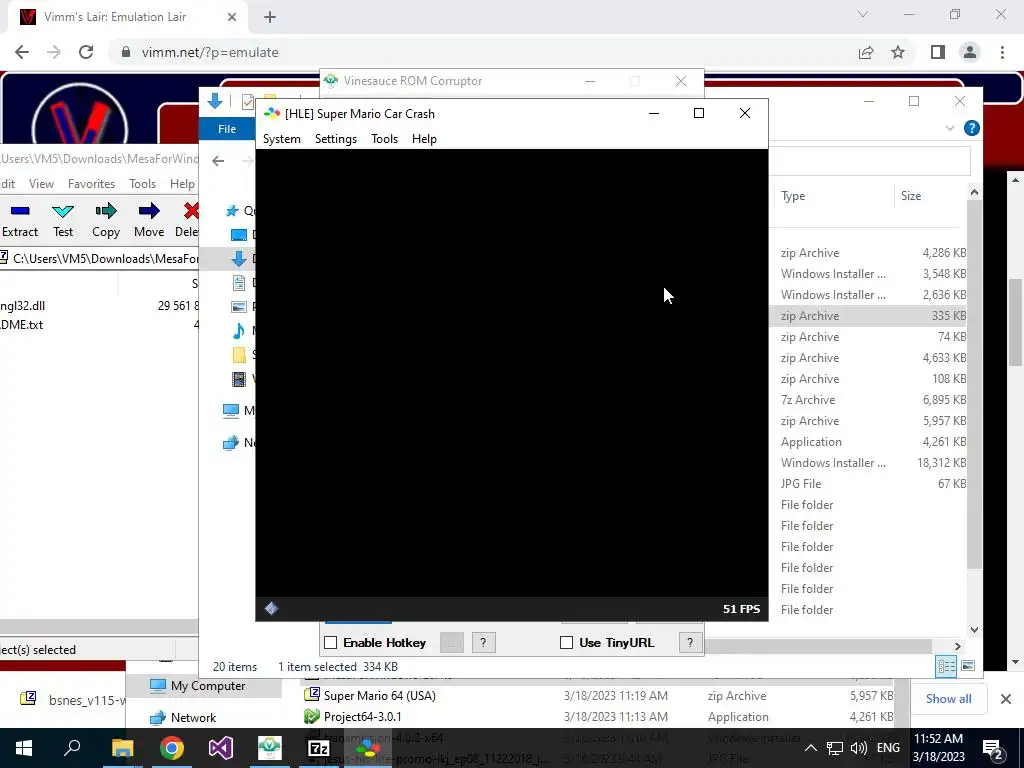Select the opengl32.dll row in 7-Zip

pyautogui.click(x=99, y=305)
